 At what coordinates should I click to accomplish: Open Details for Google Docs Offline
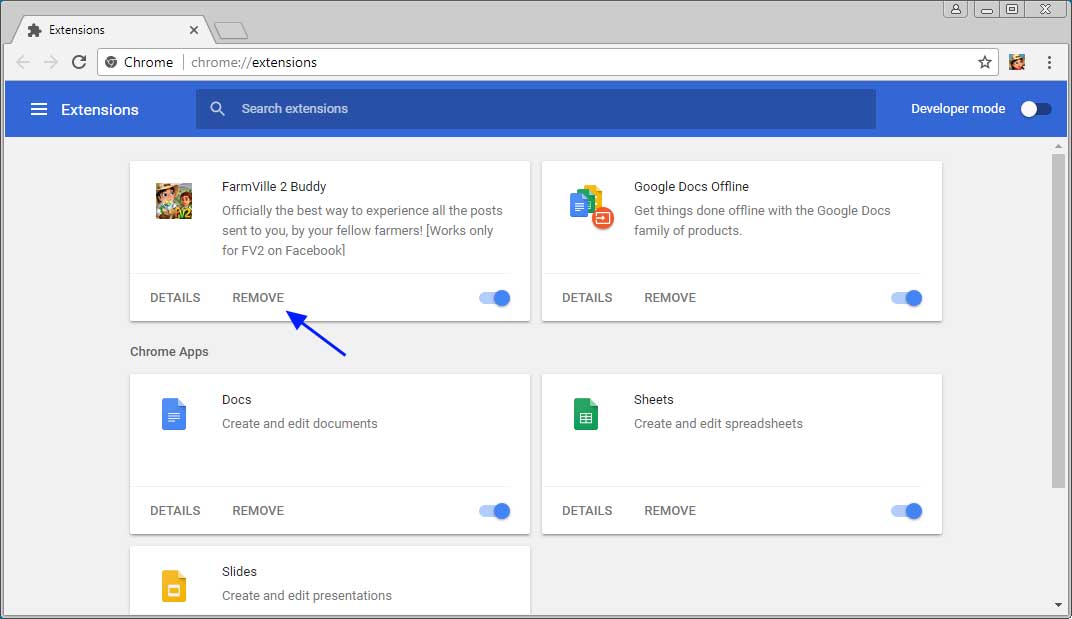click(587, 297)
